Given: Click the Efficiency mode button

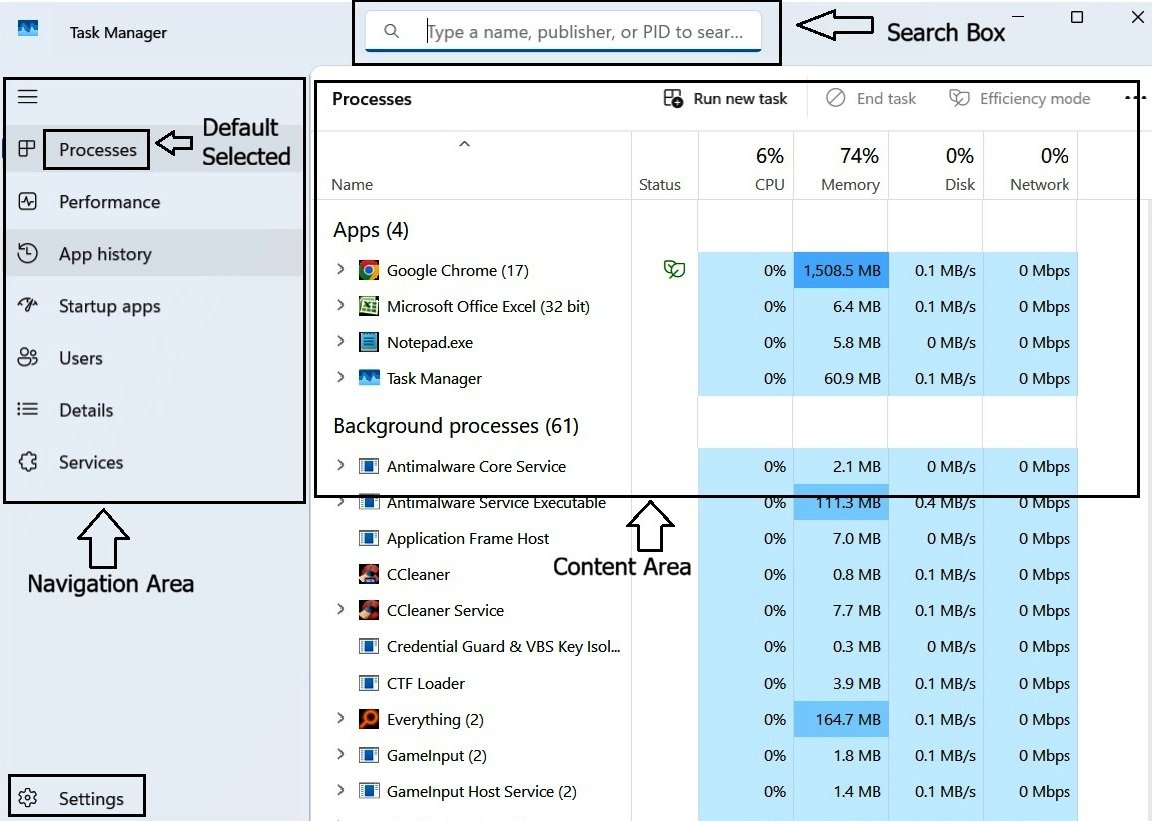Looking at the screenshot, I should (x=1020, y=98).
